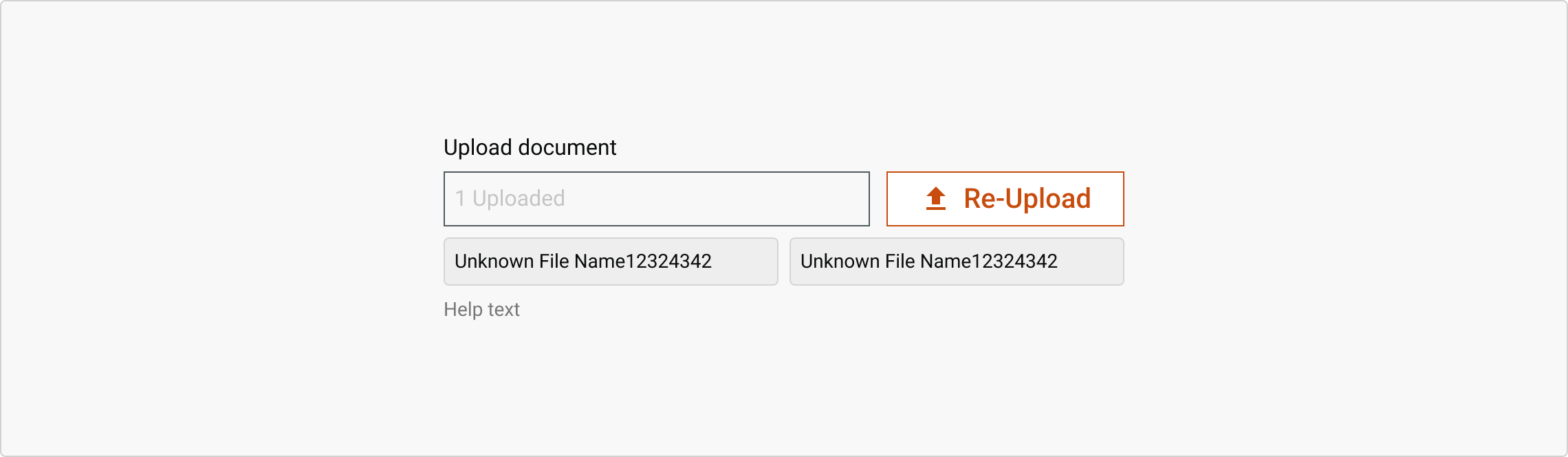Click the file chip directly below Re-Upload
This screenshot has height=457, width=1568.
[957, 262]
